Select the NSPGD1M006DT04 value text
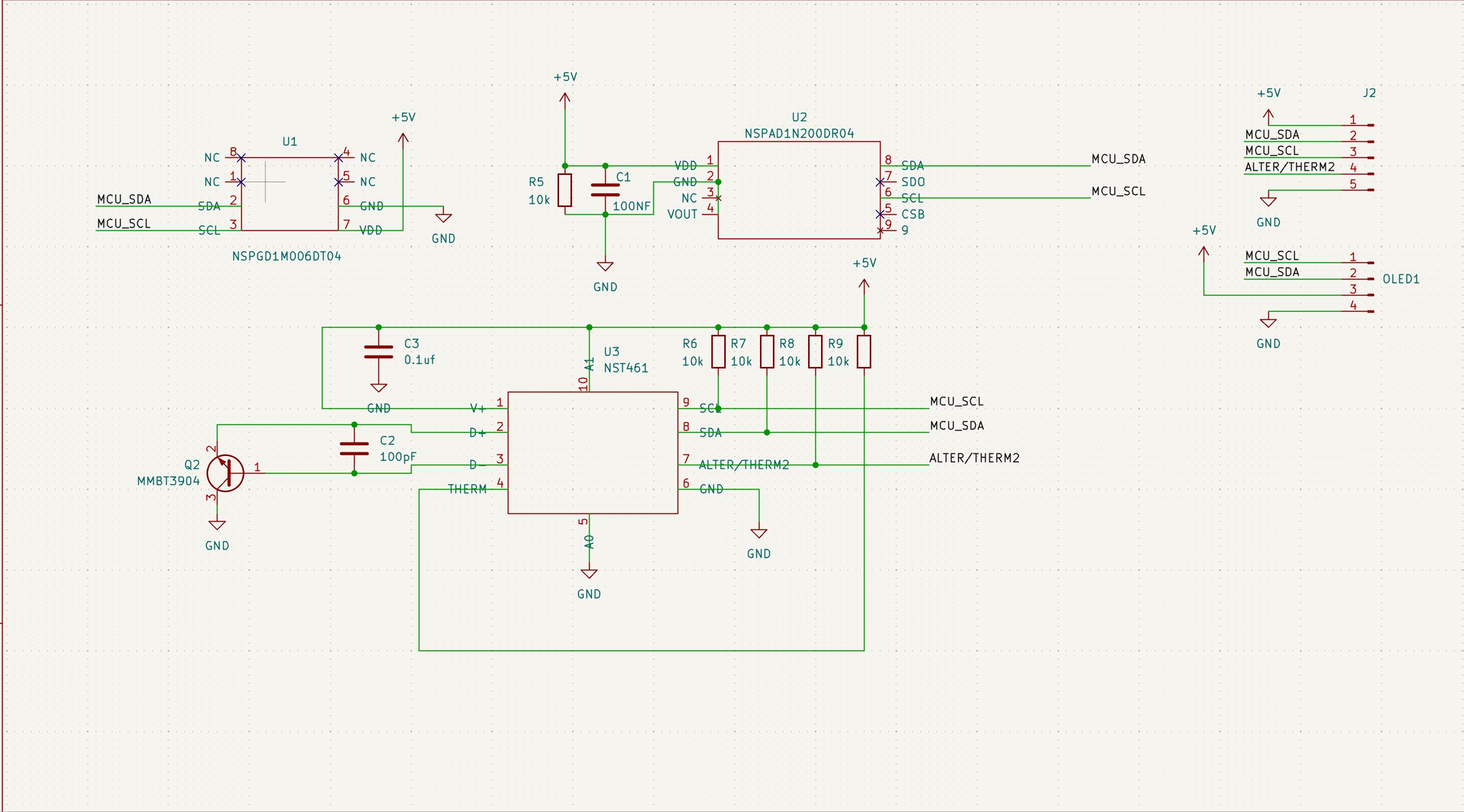 [286, 256]
